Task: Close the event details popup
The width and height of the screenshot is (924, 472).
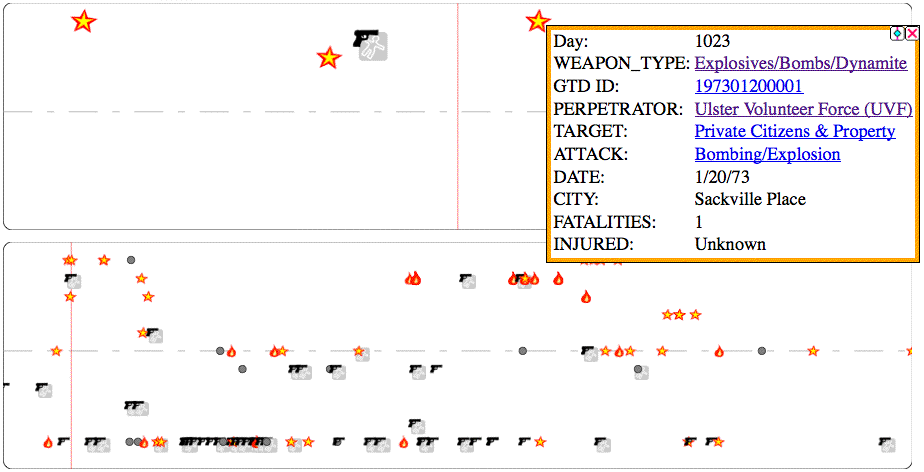Action: point(912,33)
